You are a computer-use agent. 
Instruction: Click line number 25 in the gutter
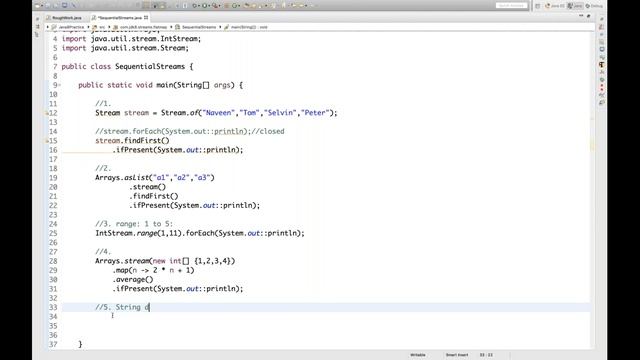pyautogui.click(x=53, y=233)
